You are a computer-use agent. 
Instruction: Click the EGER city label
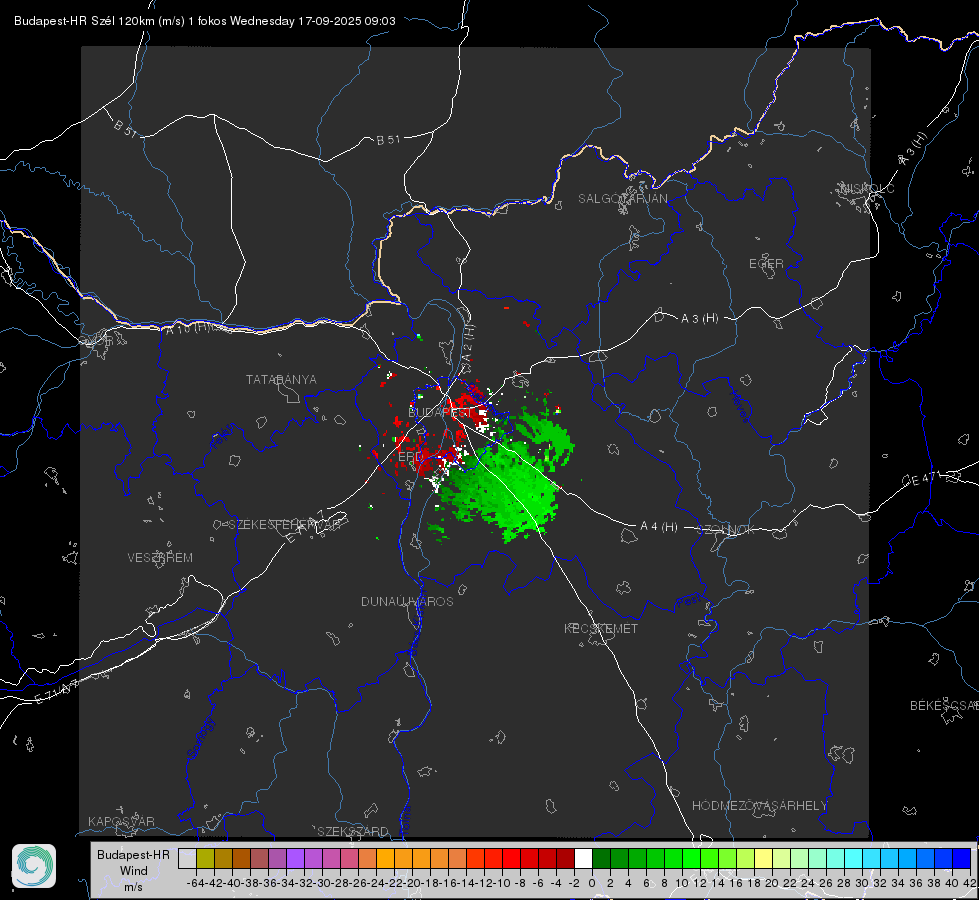766,264
